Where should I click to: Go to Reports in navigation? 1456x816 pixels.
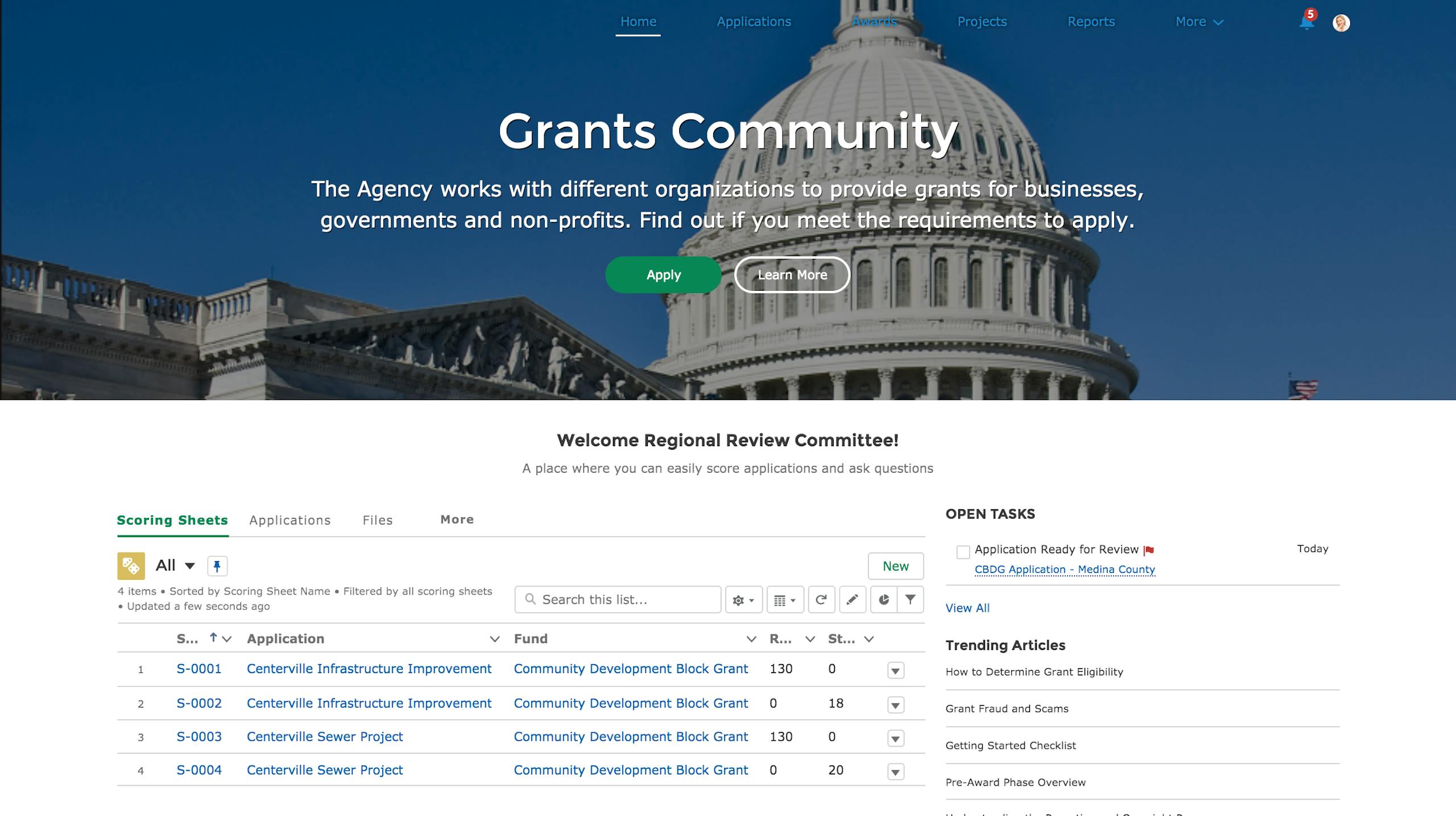tap(1091, 22)
